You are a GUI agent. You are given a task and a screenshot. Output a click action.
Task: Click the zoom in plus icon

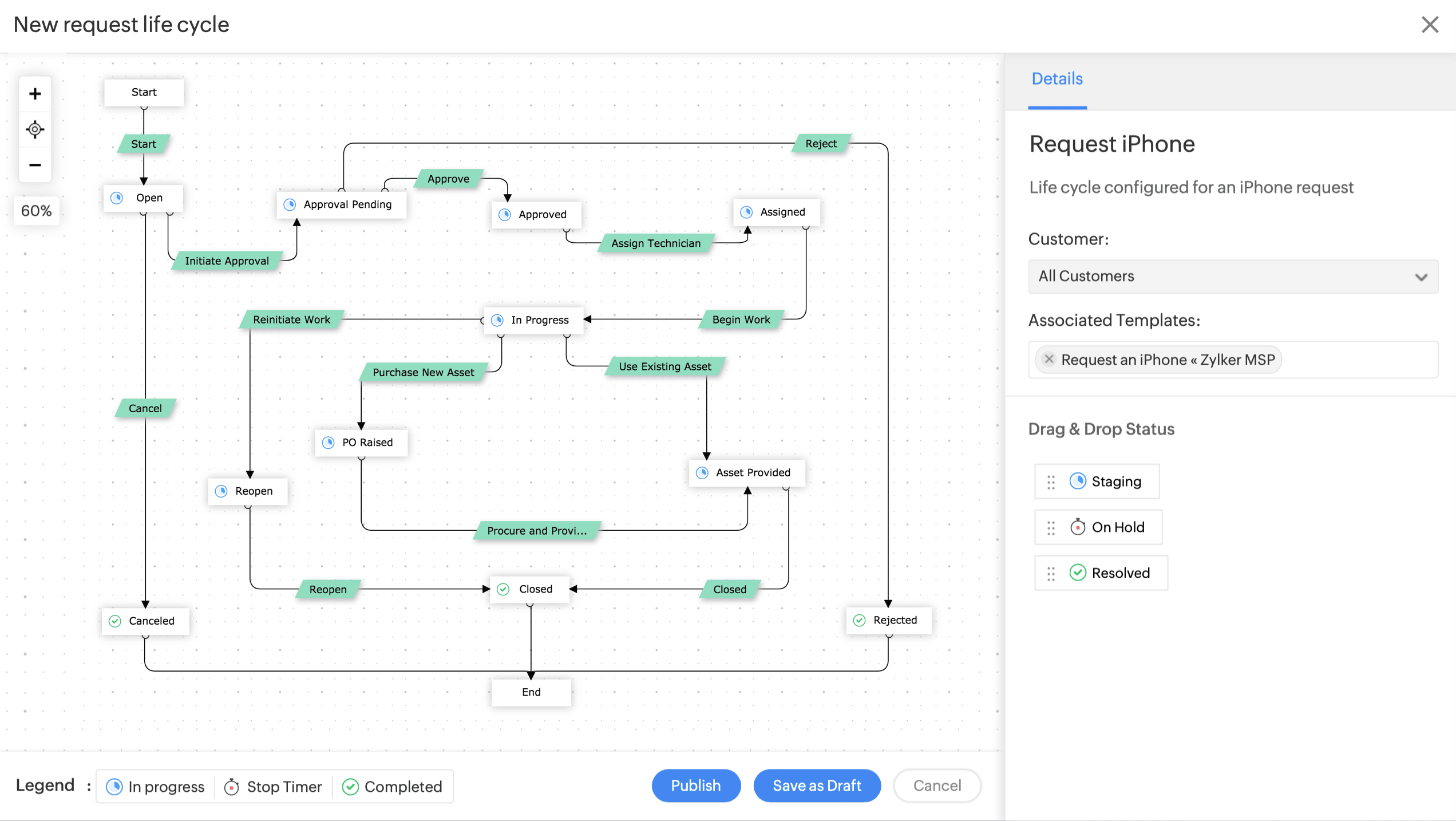click(35, 94)
